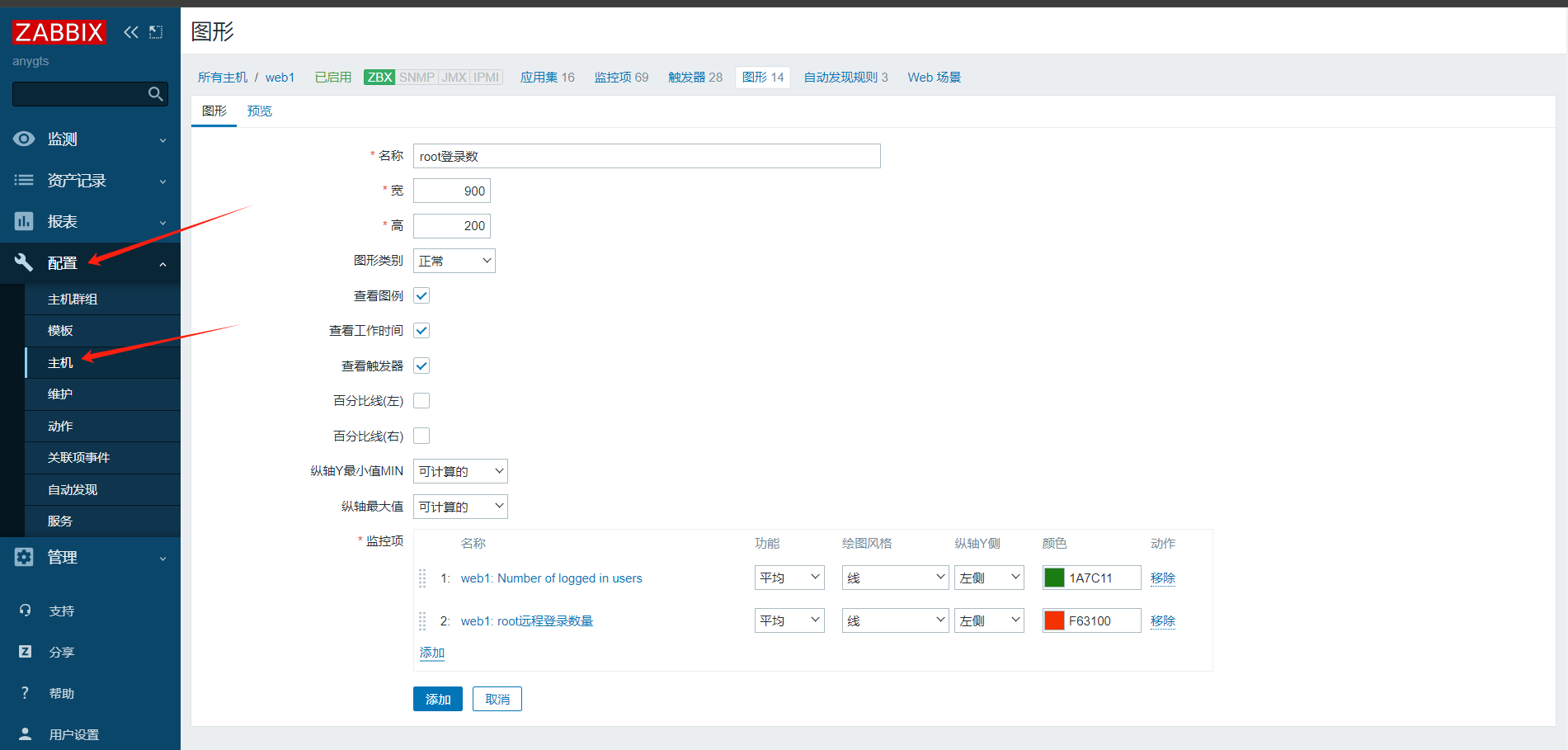Open 报表 via the bar chart icon
Screen dimensions: 1568x750
24,221
